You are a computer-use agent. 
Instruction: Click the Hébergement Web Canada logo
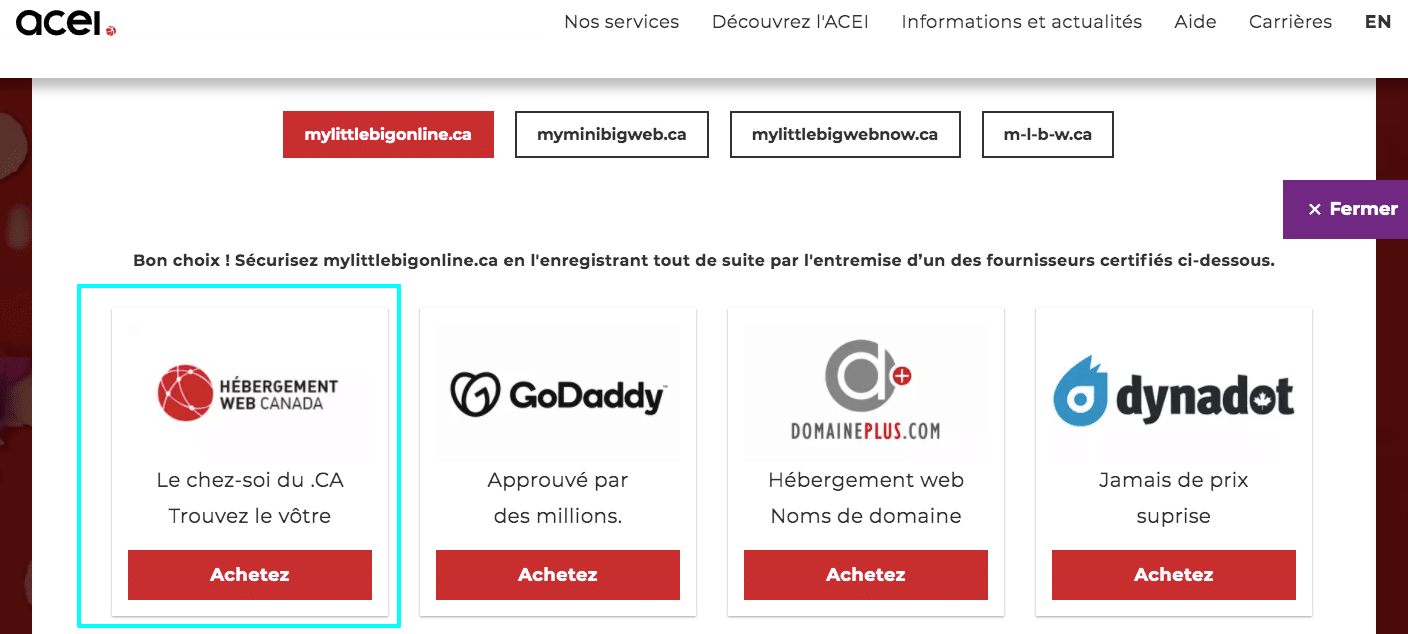249,393
